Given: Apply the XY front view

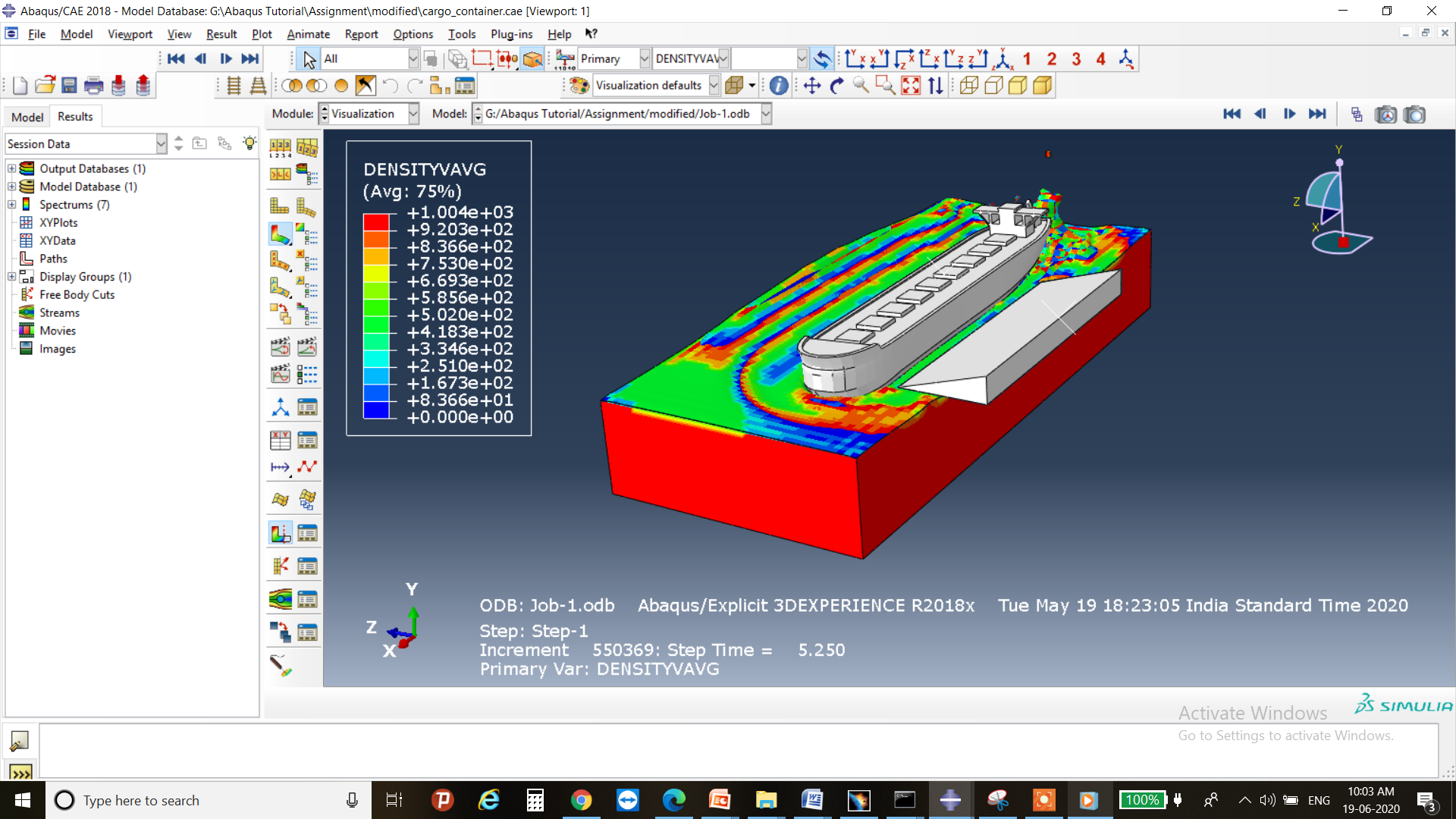Looking at the screenshot, I should click(855, 58).
